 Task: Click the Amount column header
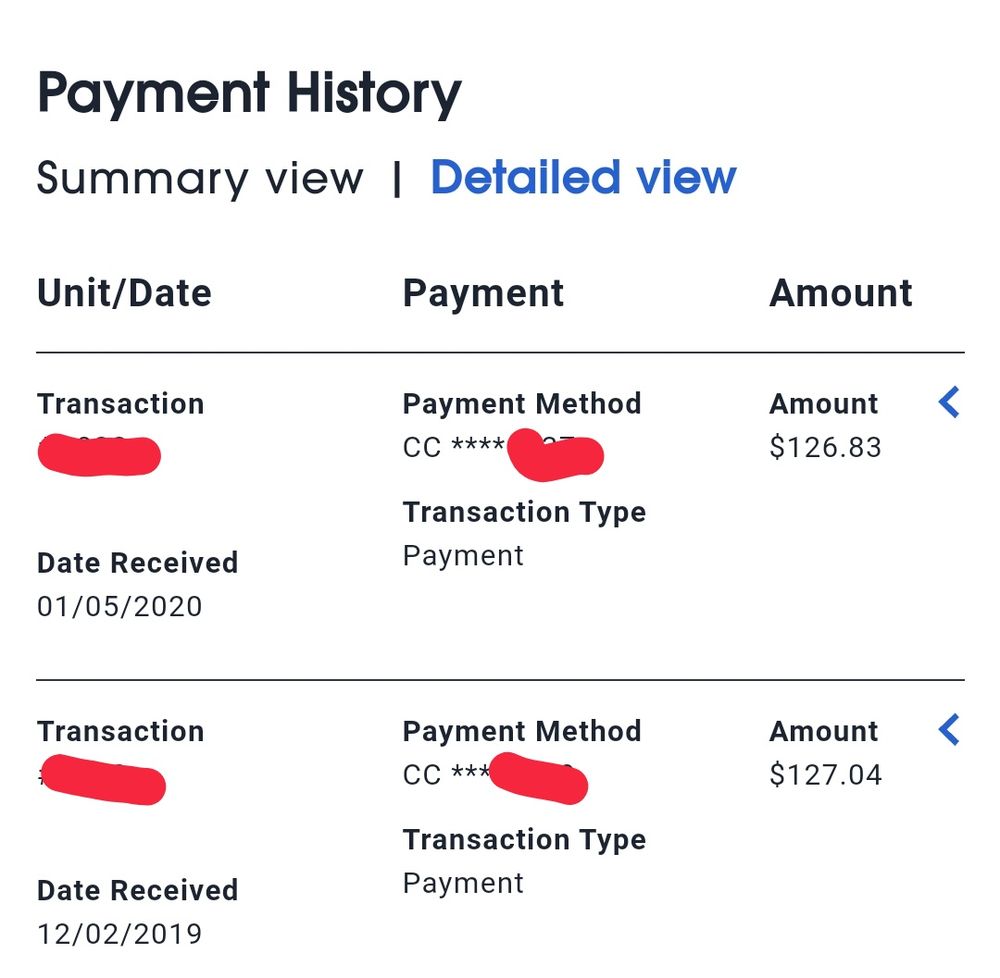tap(840, 294)
